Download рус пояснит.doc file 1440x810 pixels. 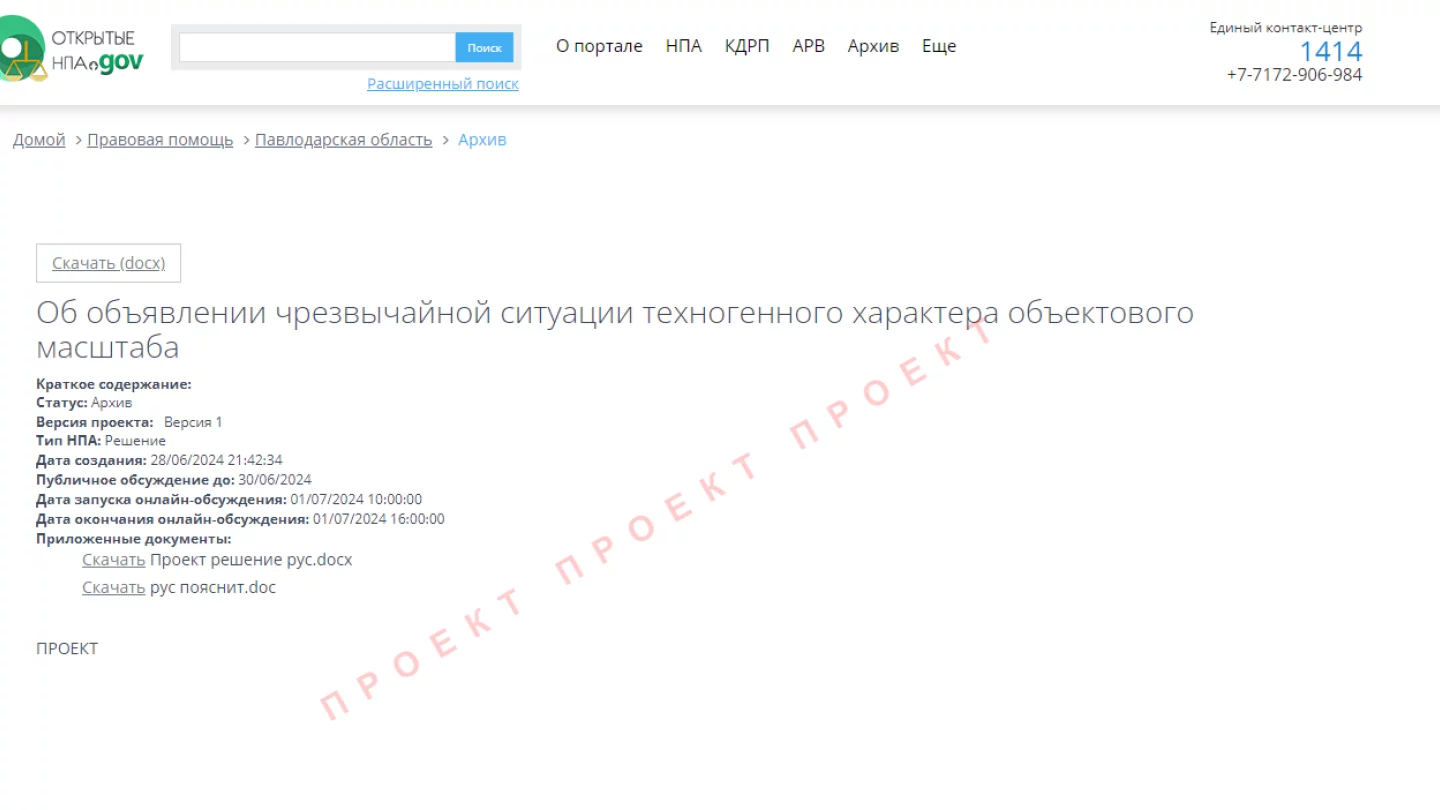(114, 588)
